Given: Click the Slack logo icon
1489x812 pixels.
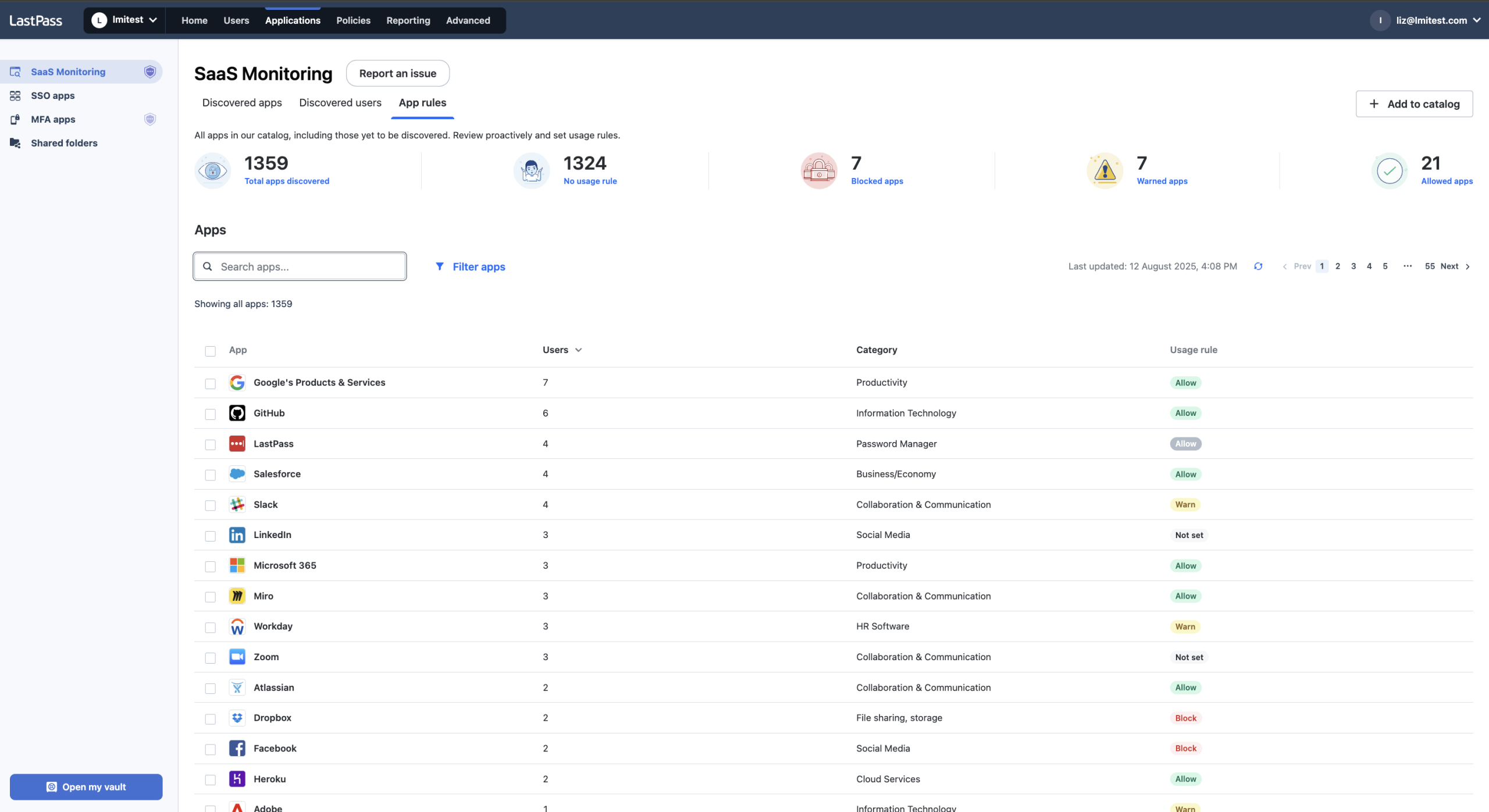Looking at the screenshot, I should [x=237, y=504].
